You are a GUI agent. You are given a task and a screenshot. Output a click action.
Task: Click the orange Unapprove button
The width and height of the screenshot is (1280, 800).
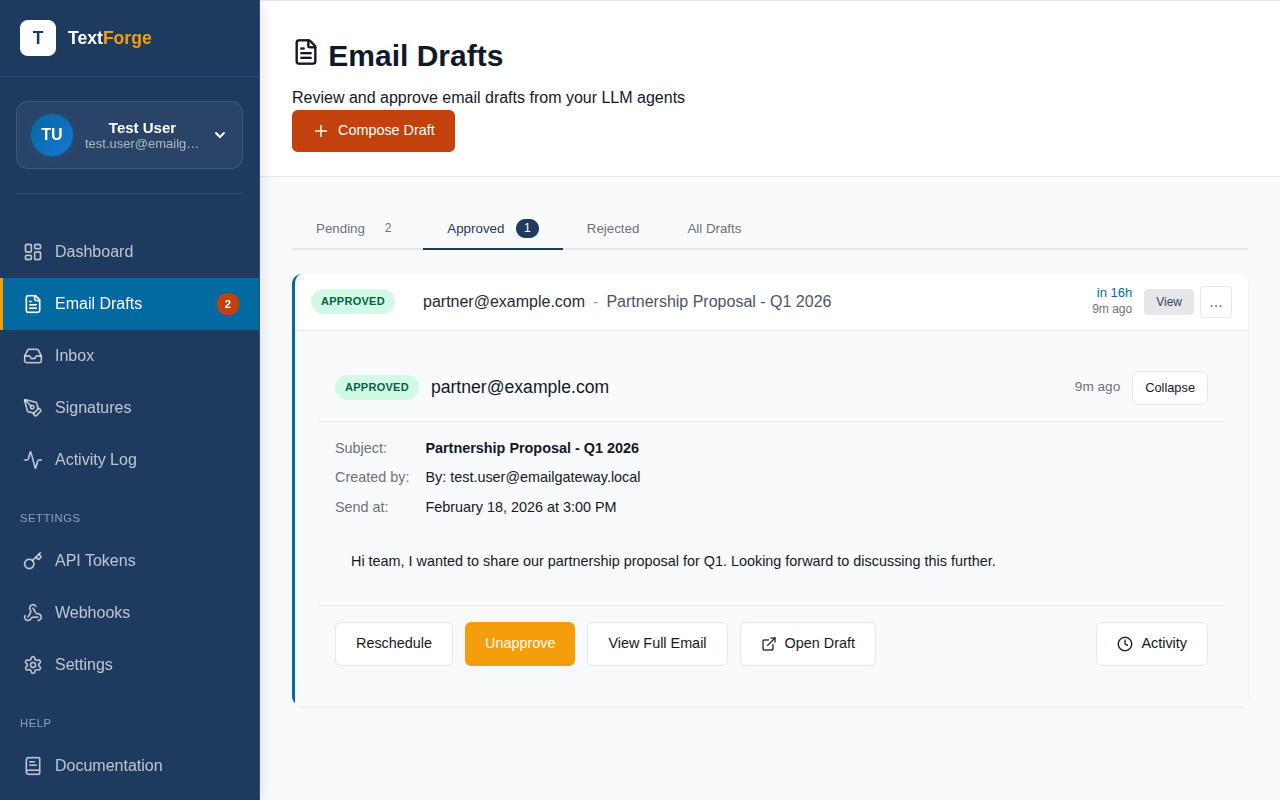click(520, 644)
